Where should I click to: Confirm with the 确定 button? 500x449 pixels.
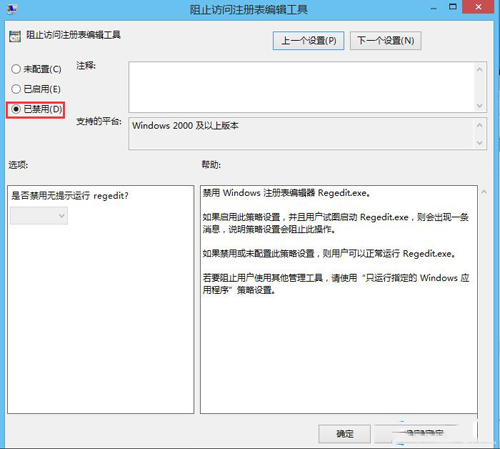coord(344,434)
